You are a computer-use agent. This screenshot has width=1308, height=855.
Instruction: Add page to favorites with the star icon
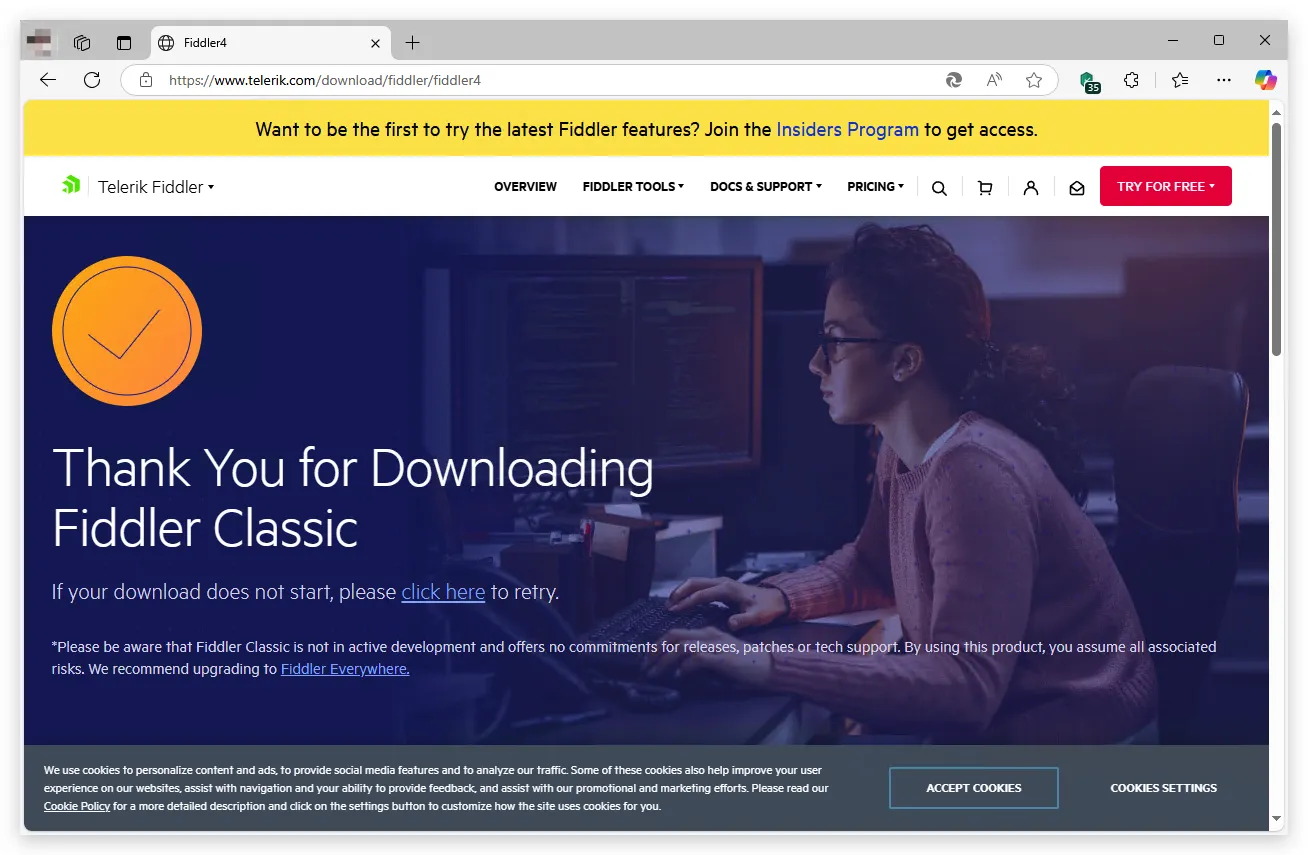(x=1034, y=80)
